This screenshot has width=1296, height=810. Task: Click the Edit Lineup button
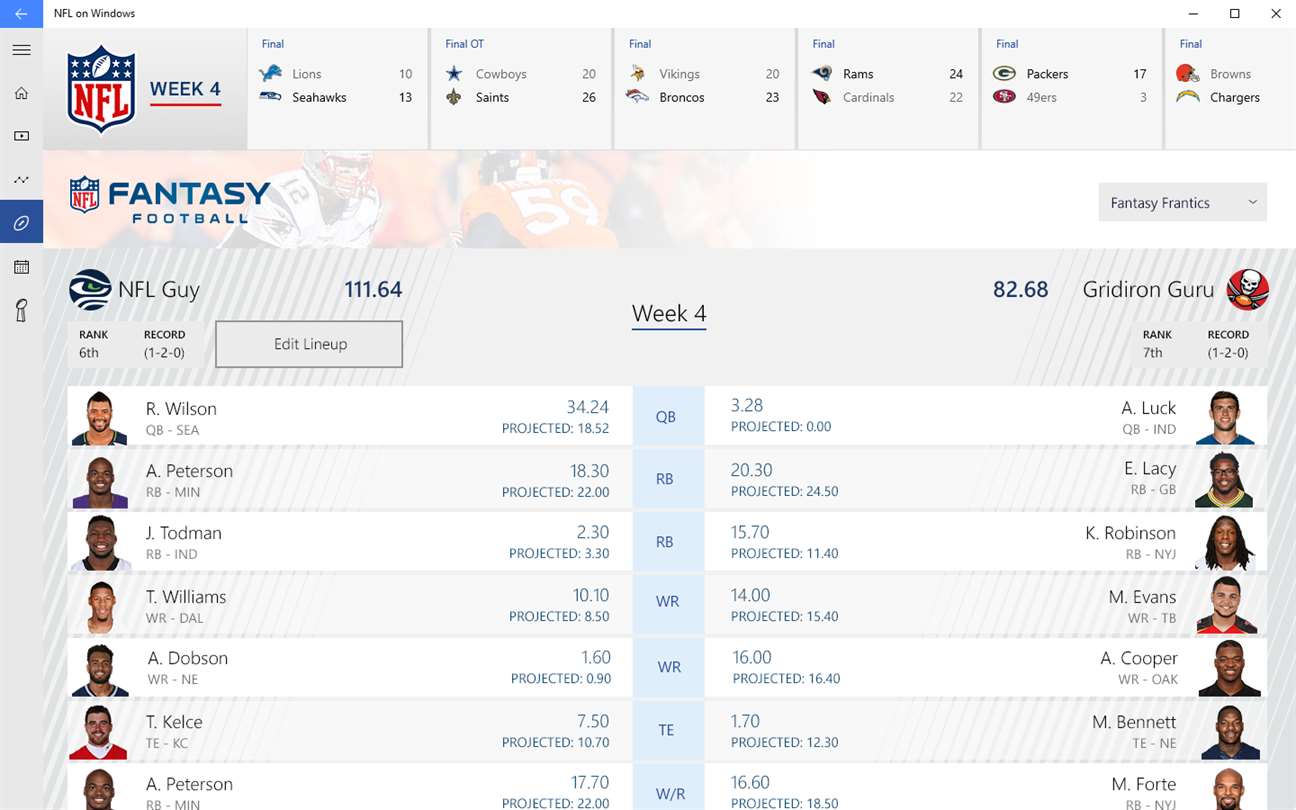(x=309, y=344)
